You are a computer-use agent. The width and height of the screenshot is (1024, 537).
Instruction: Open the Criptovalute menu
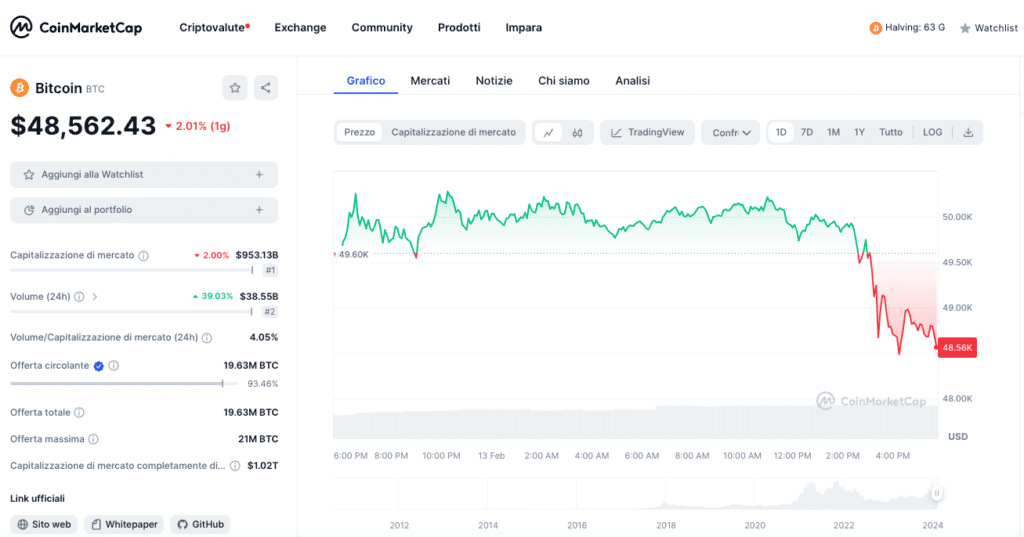(214, 27)
